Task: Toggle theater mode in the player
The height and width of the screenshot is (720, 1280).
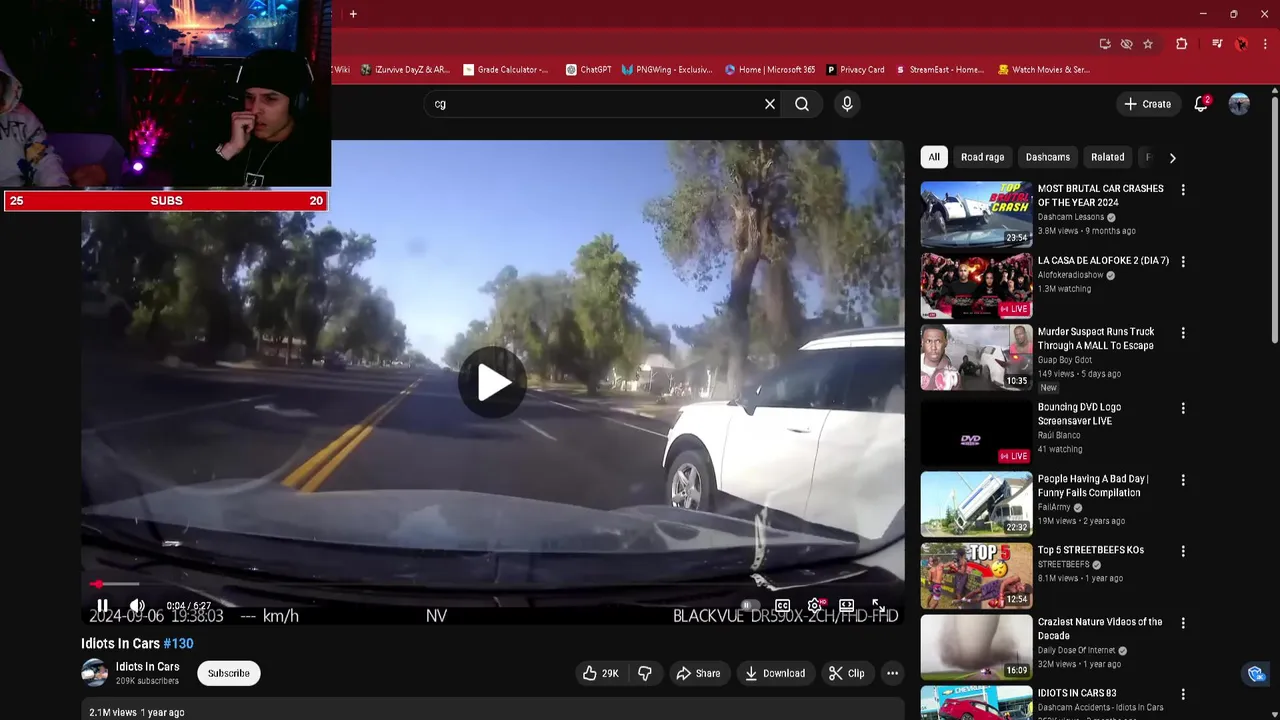Action: tap(846, 606)
